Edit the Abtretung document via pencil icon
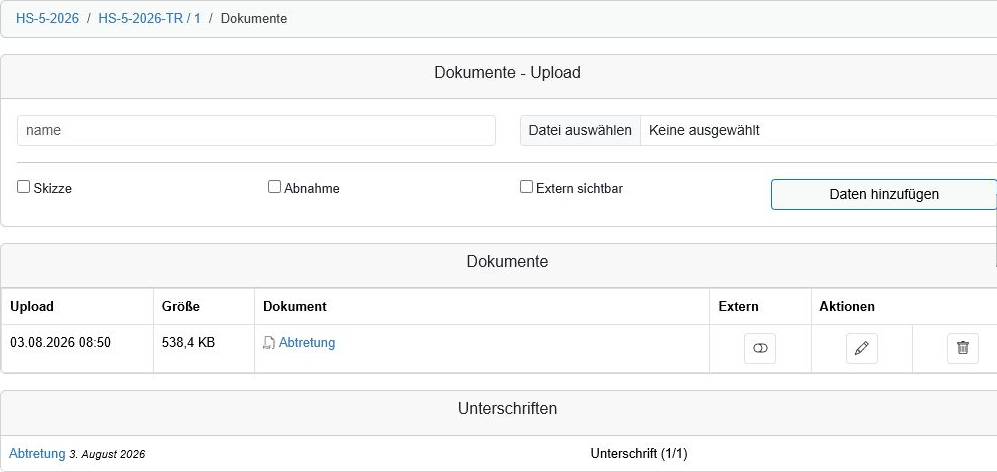997x472 pixels. tap(862, 348)
